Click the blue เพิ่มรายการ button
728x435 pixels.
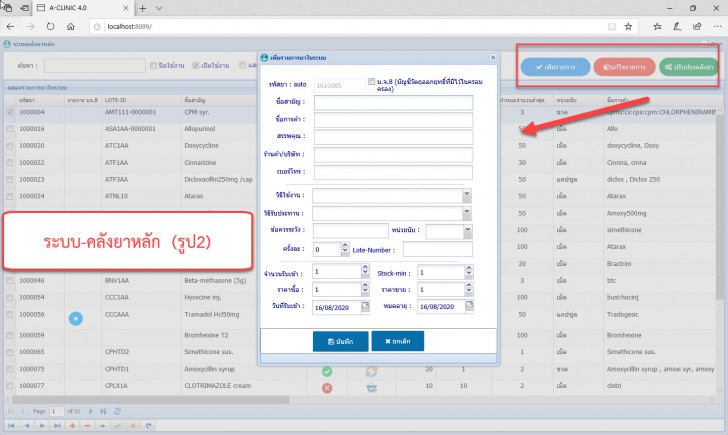tap(555, 67)
